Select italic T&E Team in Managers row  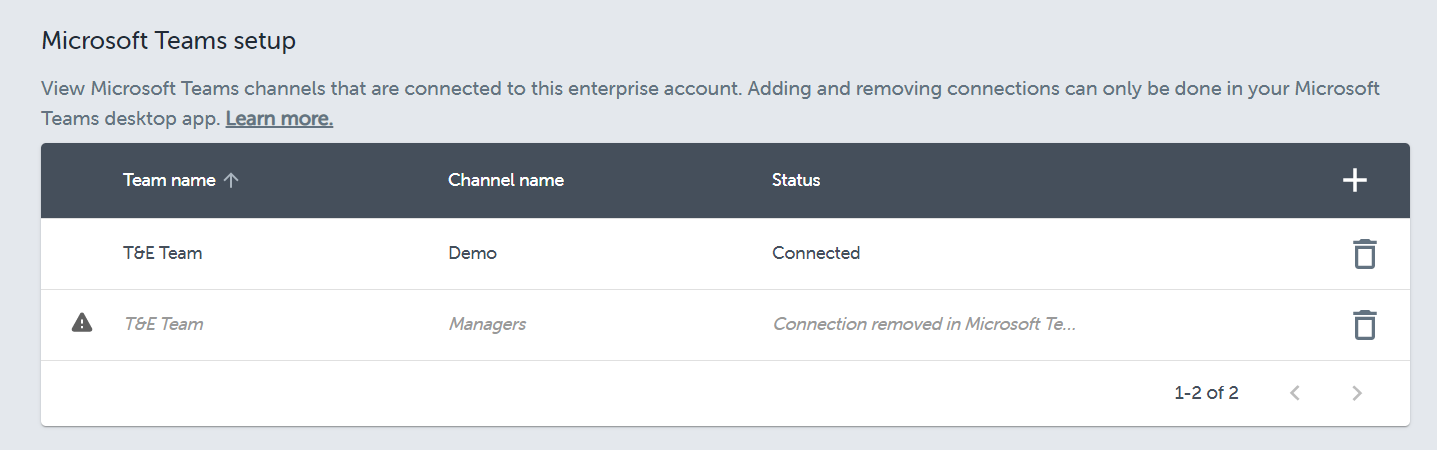[x=163, y=324]
